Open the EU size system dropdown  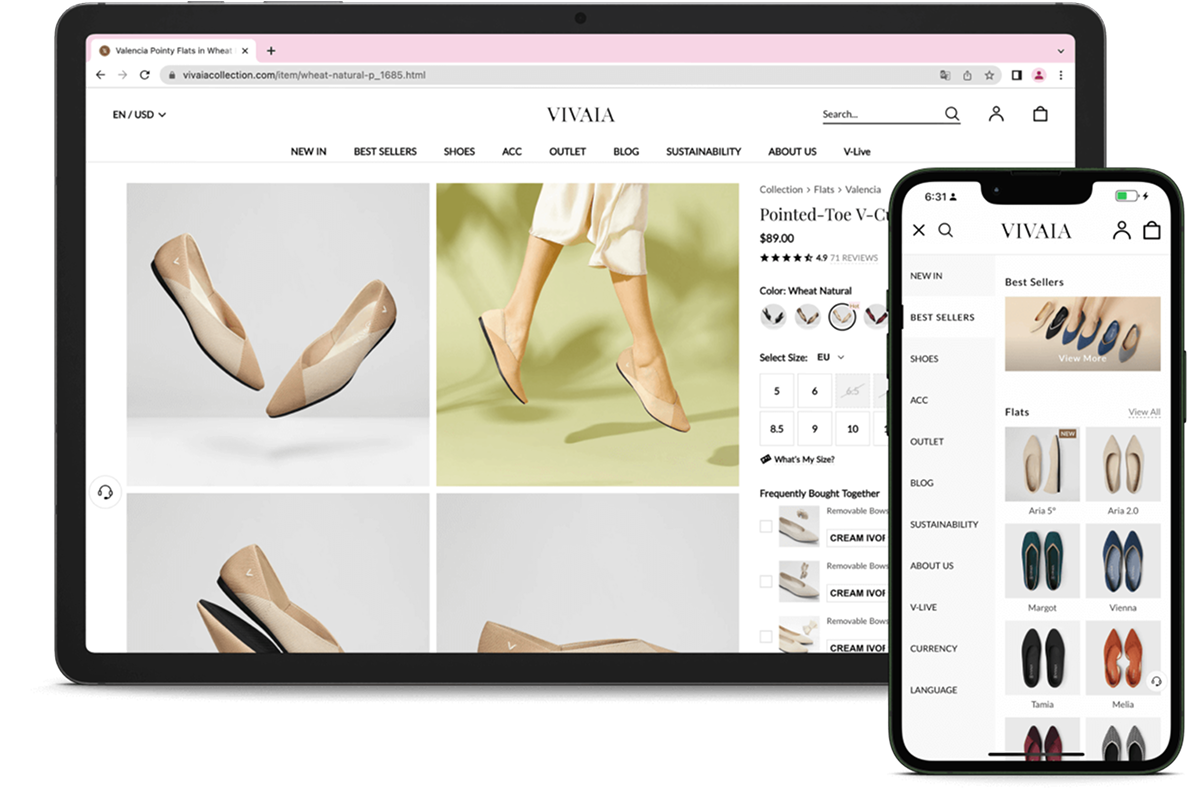[x=831, y=357]
